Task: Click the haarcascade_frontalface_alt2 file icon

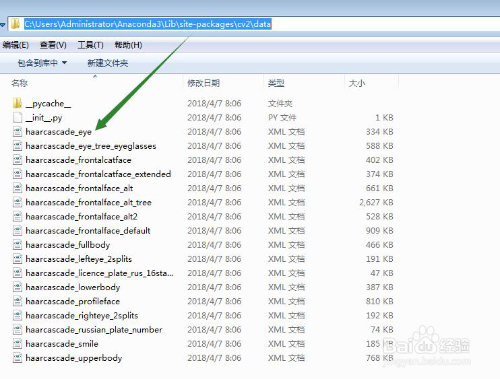Action: pos(17,216)
